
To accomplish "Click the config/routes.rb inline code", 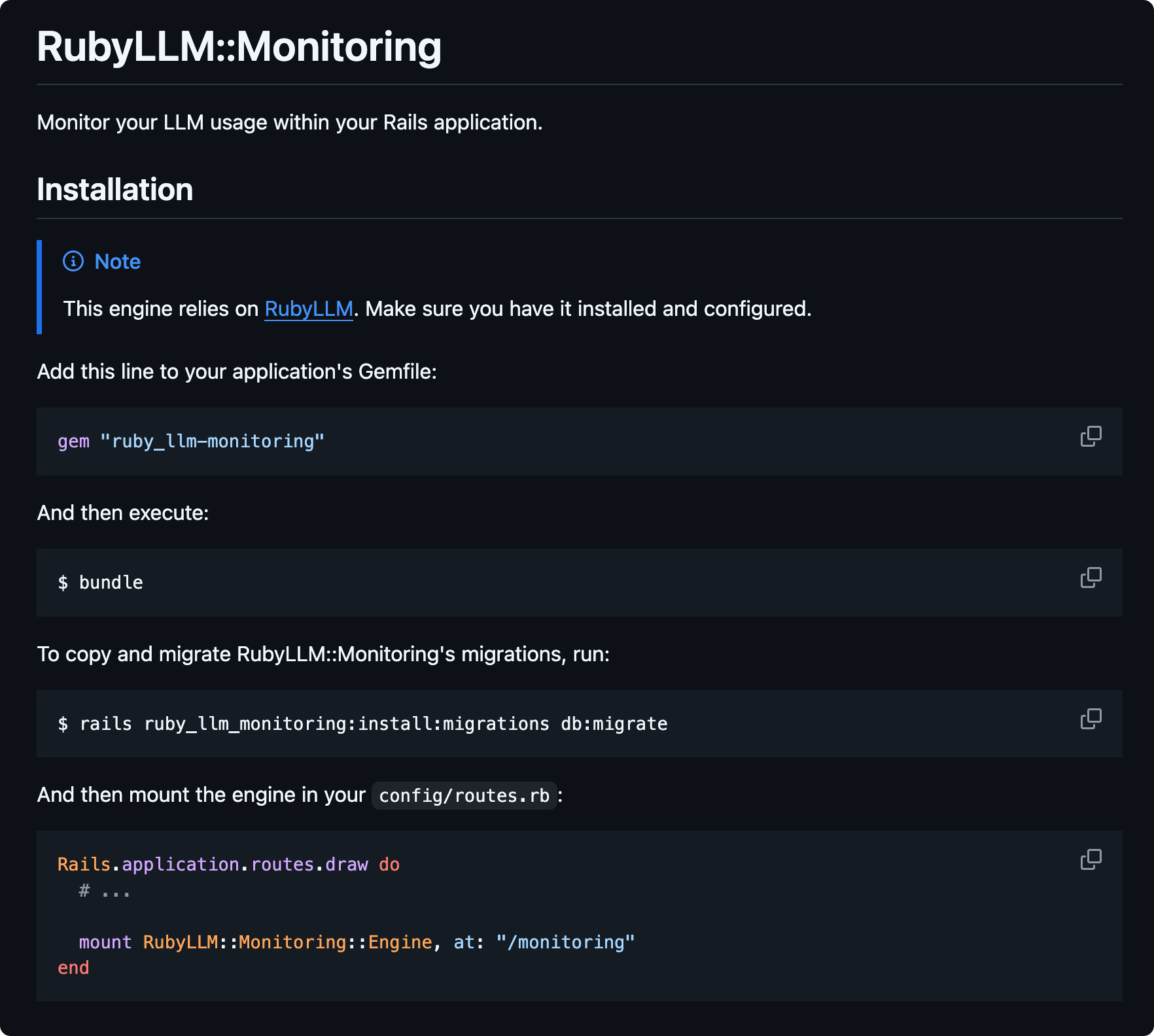I will point(464,795).
